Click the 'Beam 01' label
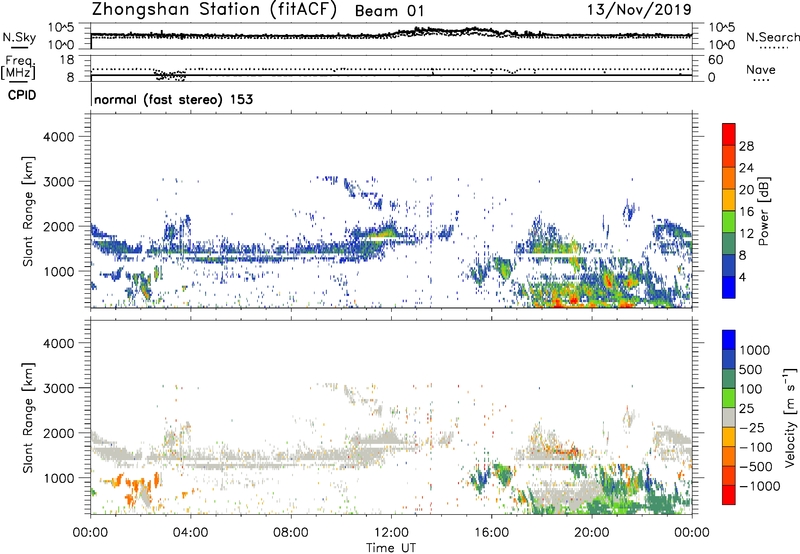 tap(389, 11)
